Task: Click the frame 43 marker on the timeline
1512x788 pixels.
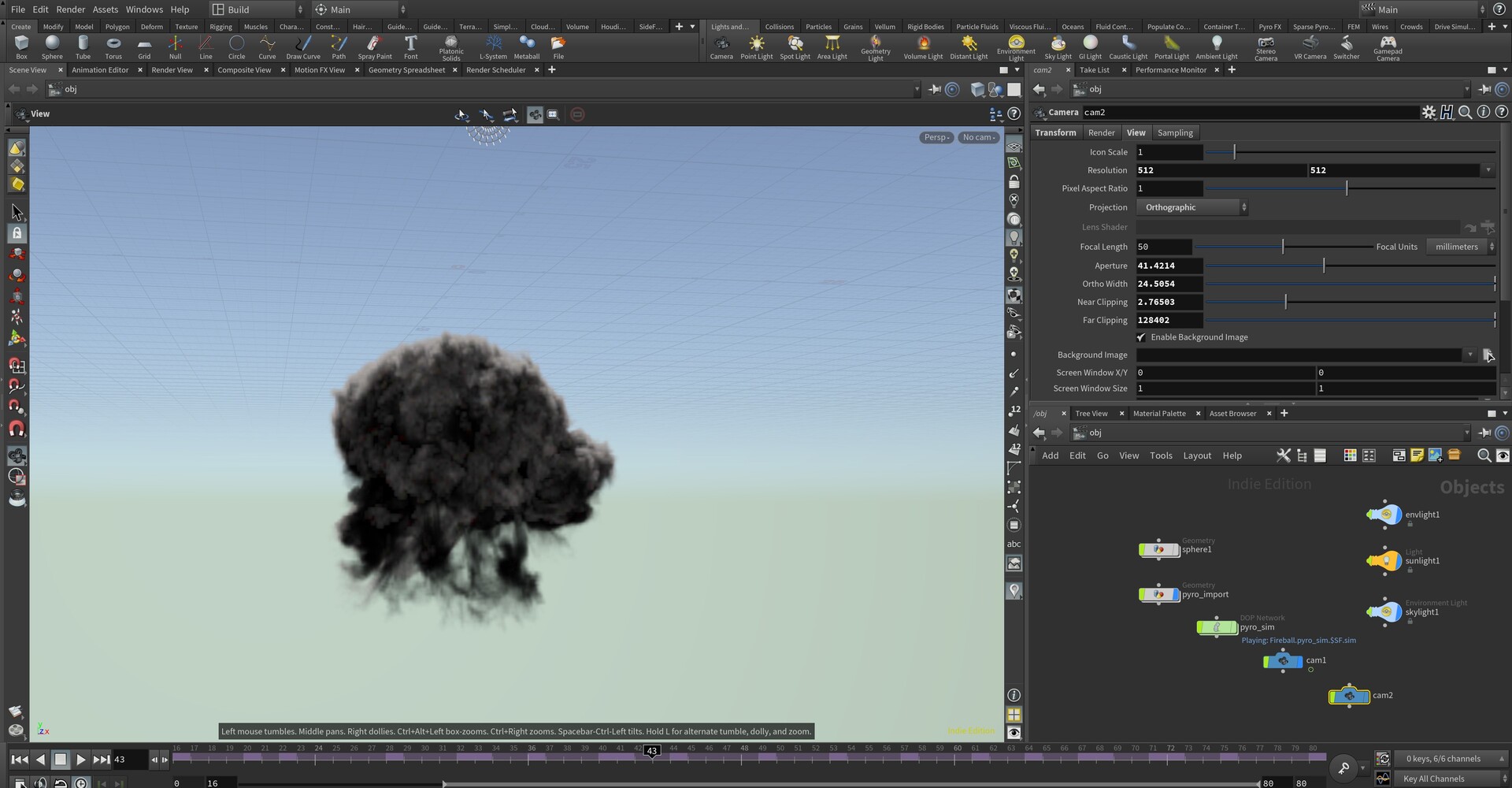Action: coord(650,752)
